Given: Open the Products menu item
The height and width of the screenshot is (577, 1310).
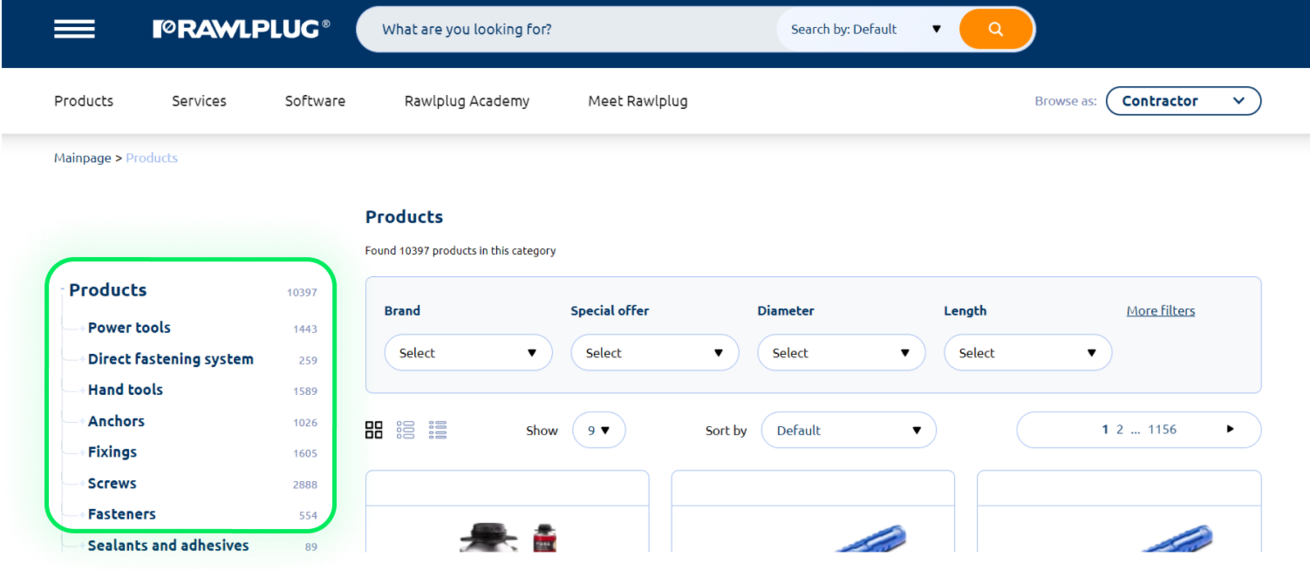Looking at the screenshot, I should click(x=84, y=101).
